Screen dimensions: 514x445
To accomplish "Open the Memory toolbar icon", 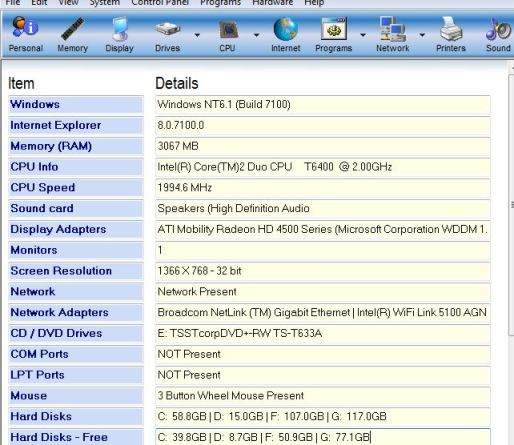I will pos(72,34).
